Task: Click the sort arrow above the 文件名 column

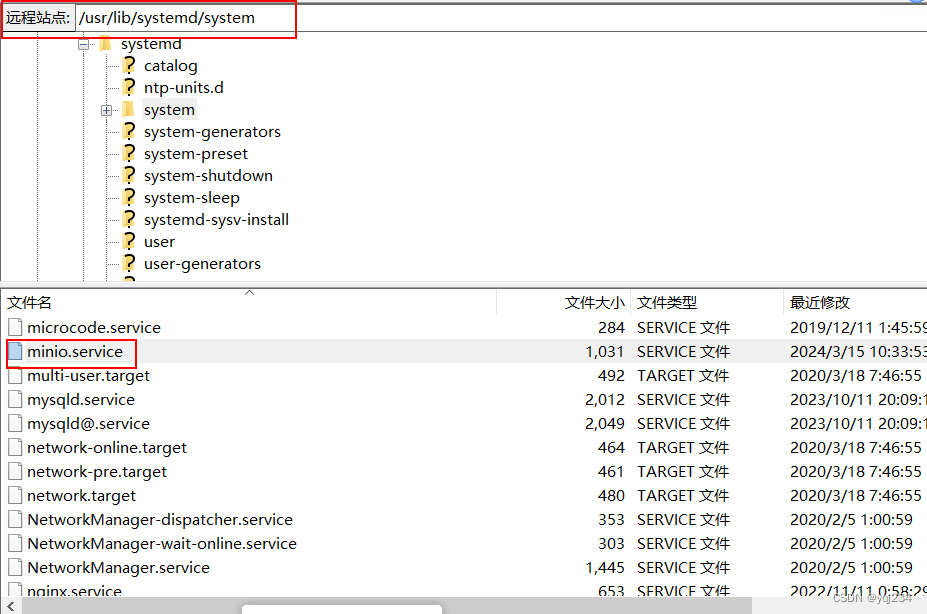Action: click(x=249, y=291)
